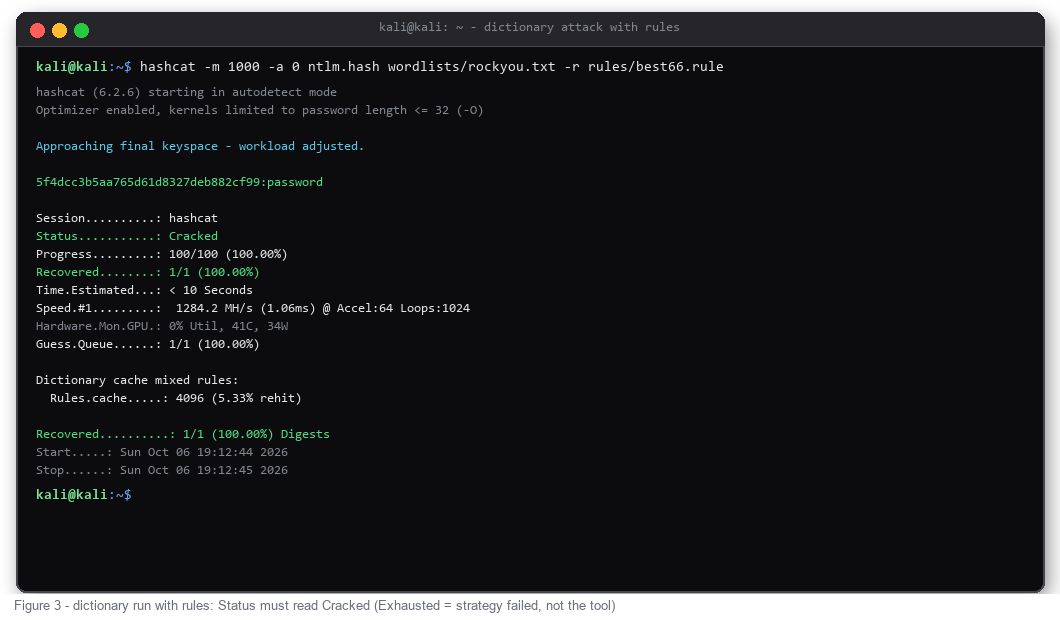
Task: Select 'Dictionary cache mixed rules:' heading
Action: (137, 380)
